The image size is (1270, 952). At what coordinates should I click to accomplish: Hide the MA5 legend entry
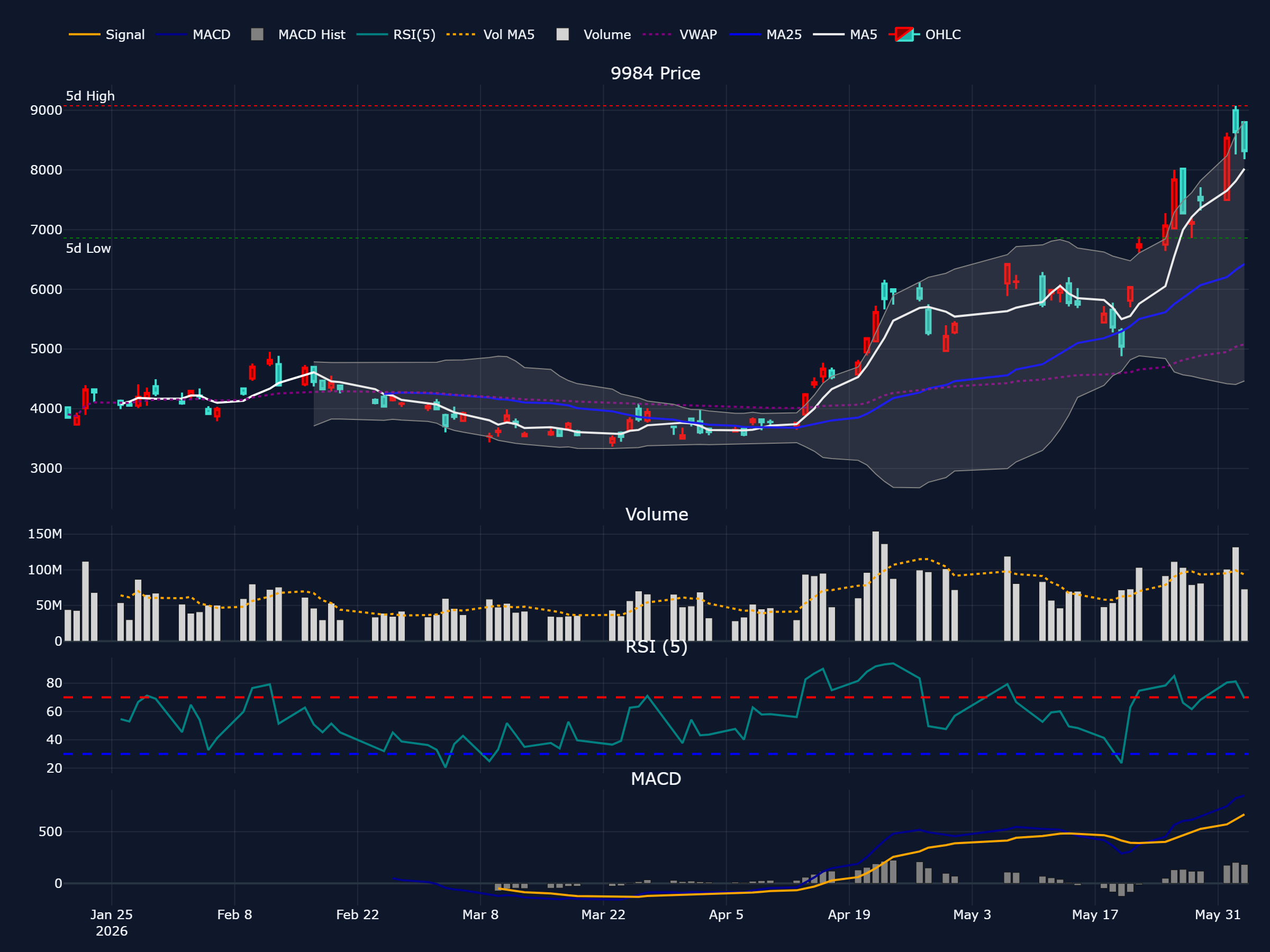tap(845, 34)
